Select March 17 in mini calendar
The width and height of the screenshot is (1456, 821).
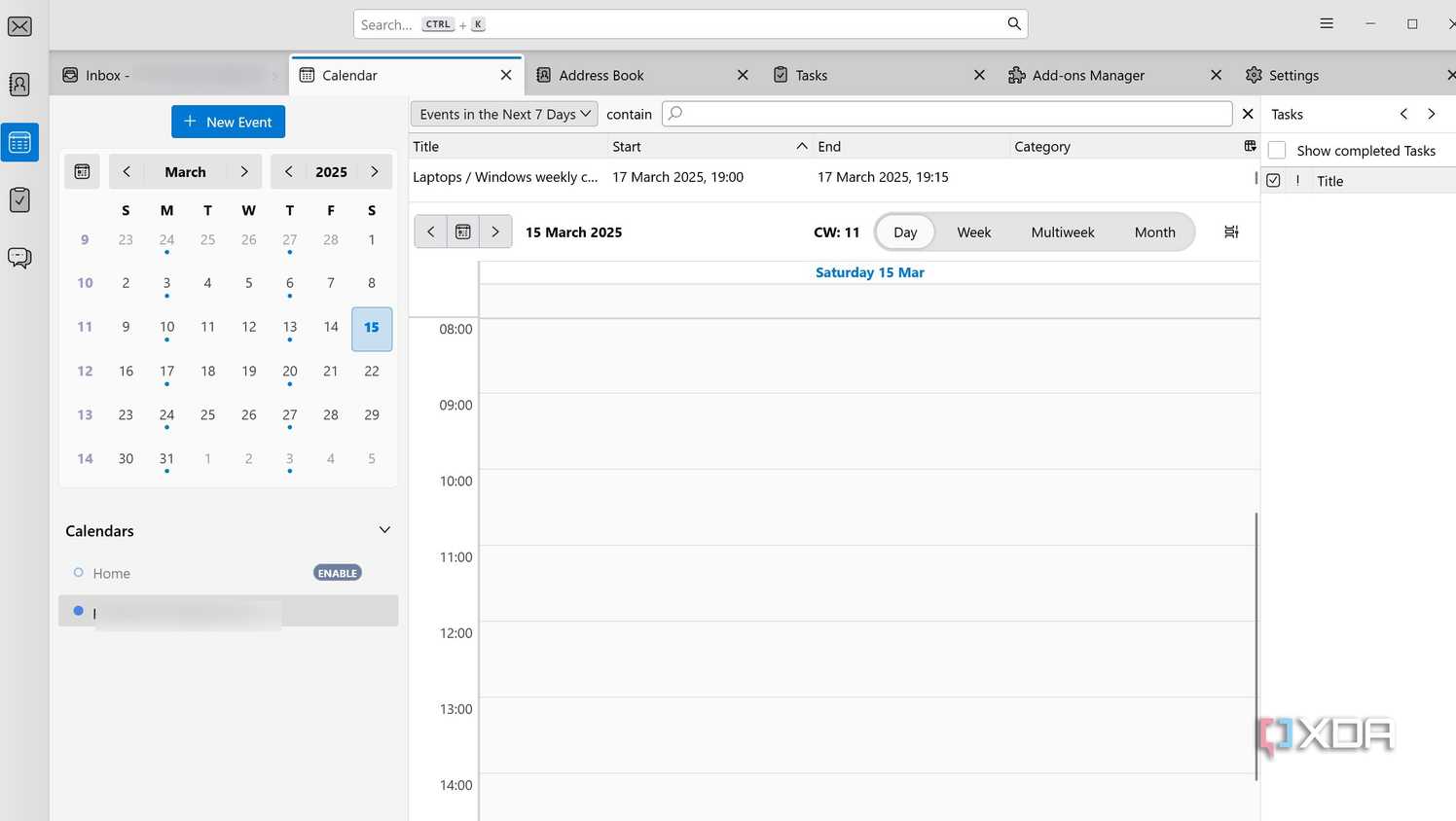pos(166,372)
